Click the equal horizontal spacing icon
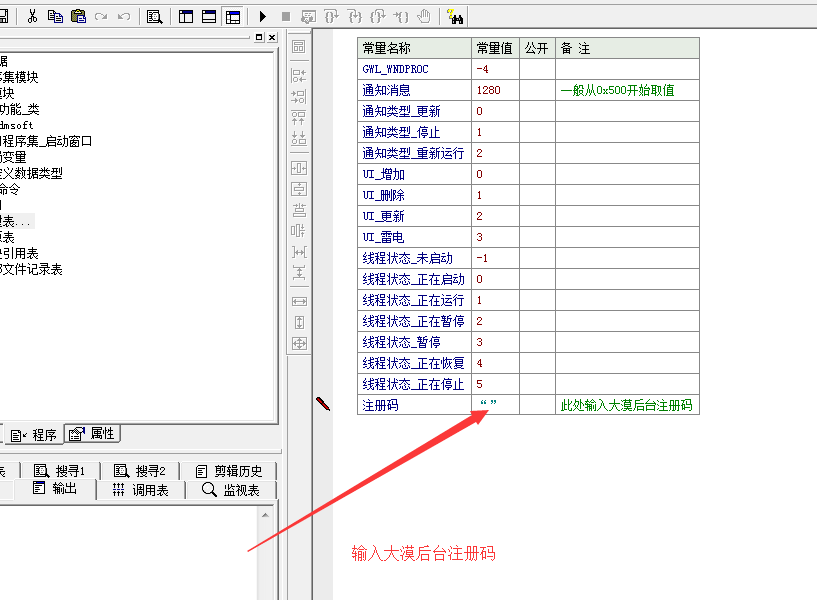This screenshot has height=600, width=817. click(x=299, y=252)
